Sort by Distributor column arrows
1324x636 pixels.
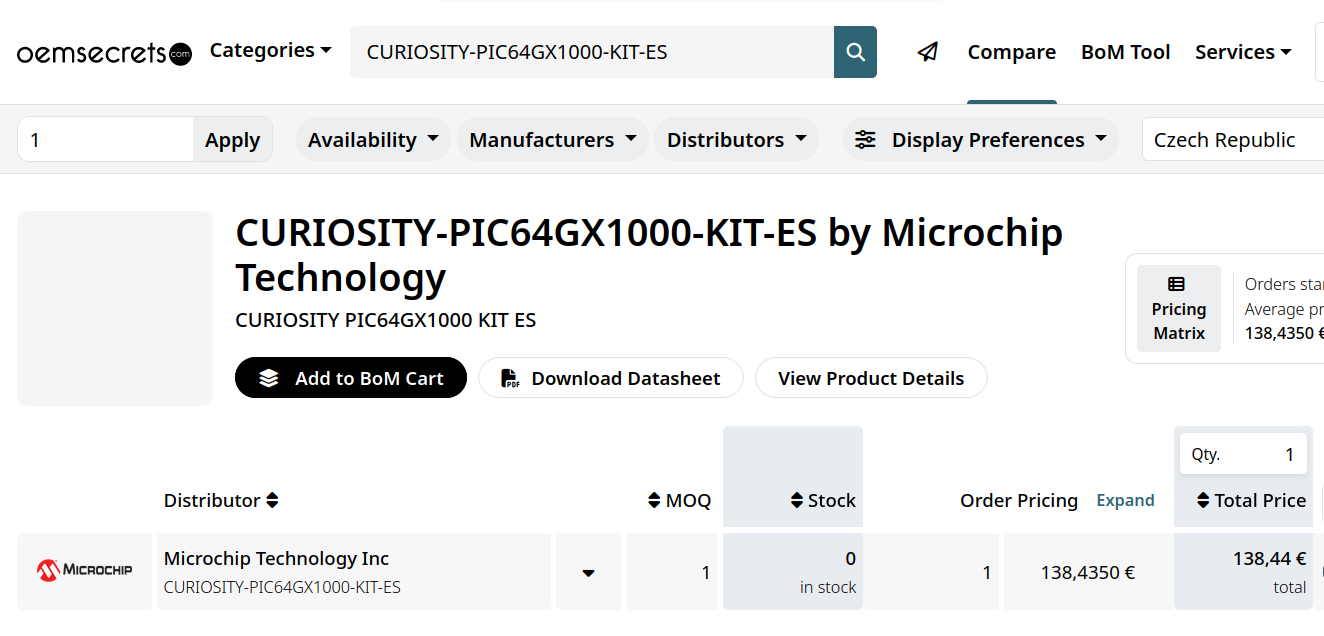pos(272,500)
